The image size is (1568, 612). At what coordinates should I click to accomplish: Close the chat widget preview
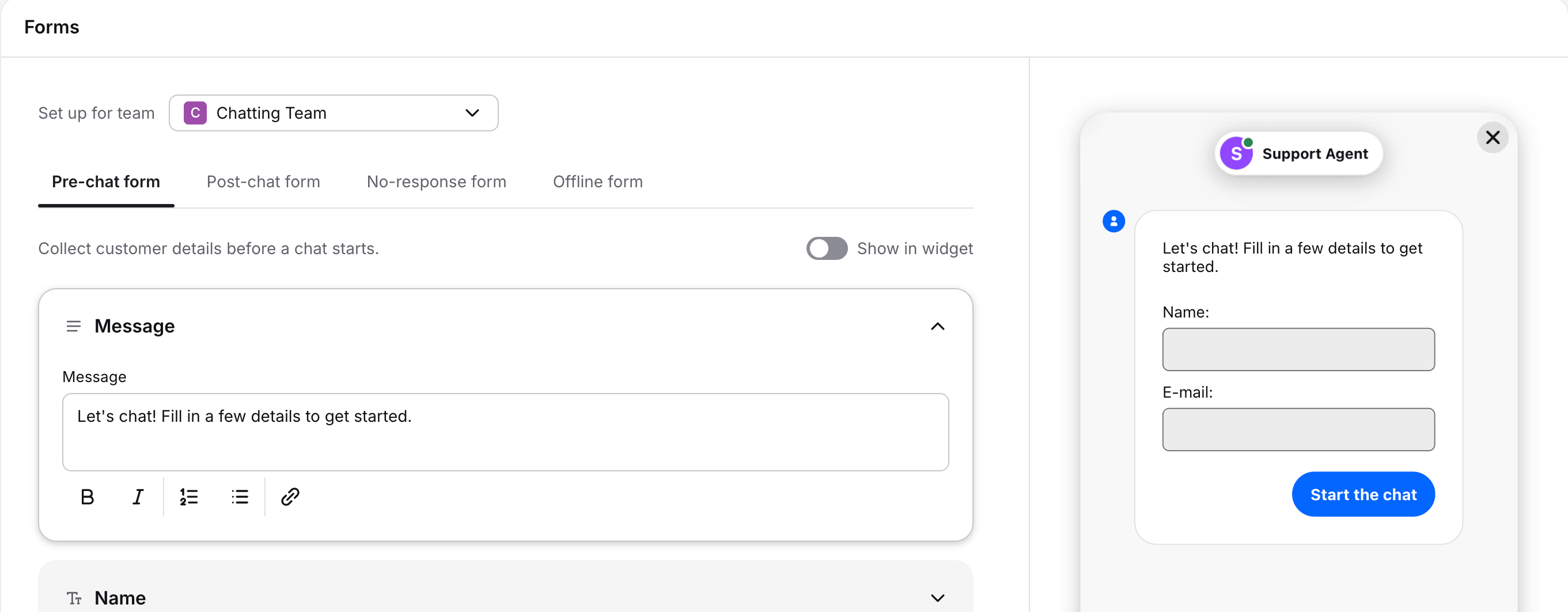tap(1493, 138)
